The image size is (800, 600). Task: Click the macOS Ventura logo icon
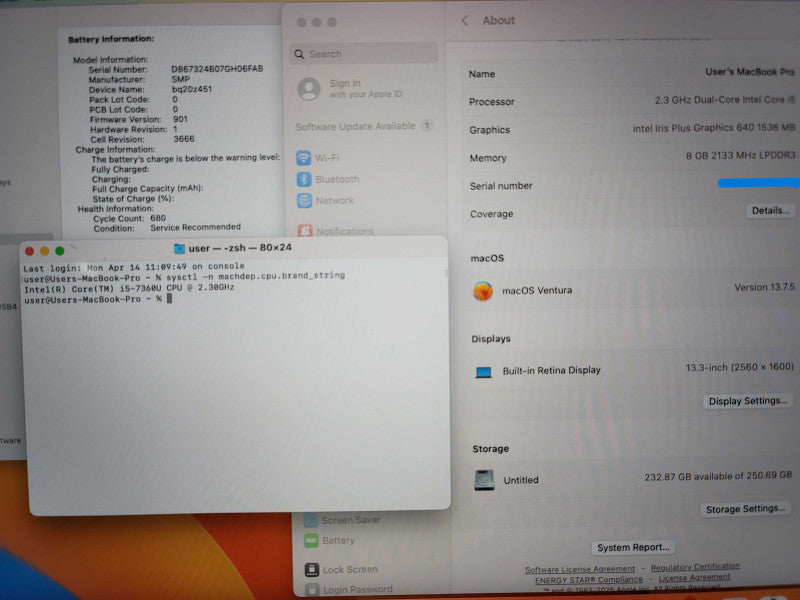coord(483,291)
